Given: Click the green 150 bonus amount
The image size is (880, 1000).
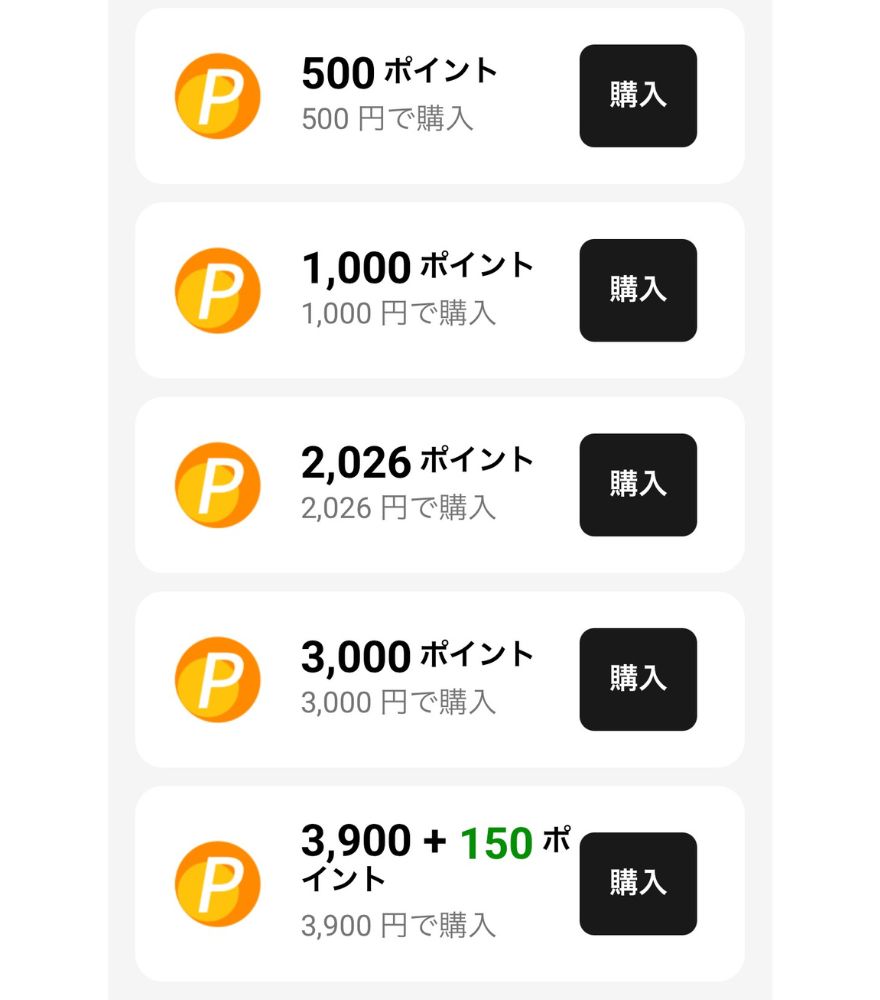Looking at the screenshot, I should click(x=496, y=844).
